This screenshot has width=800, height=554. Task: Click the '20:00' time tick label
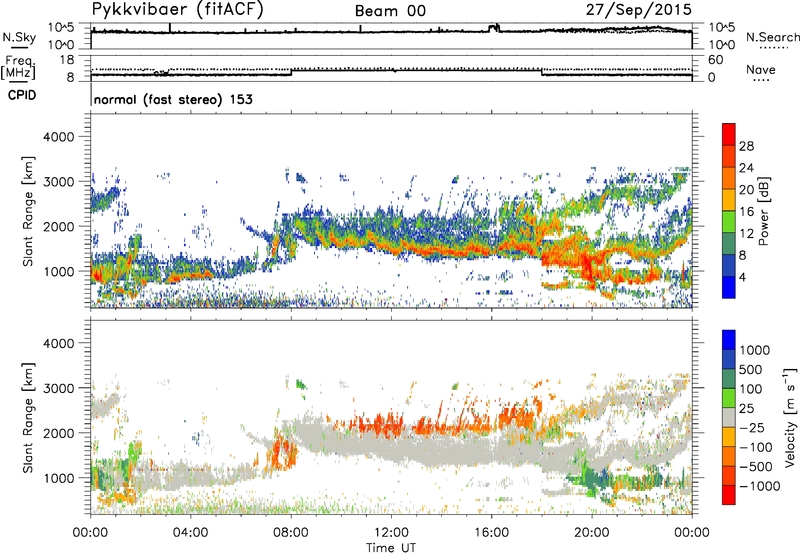(x=591, y=533)
